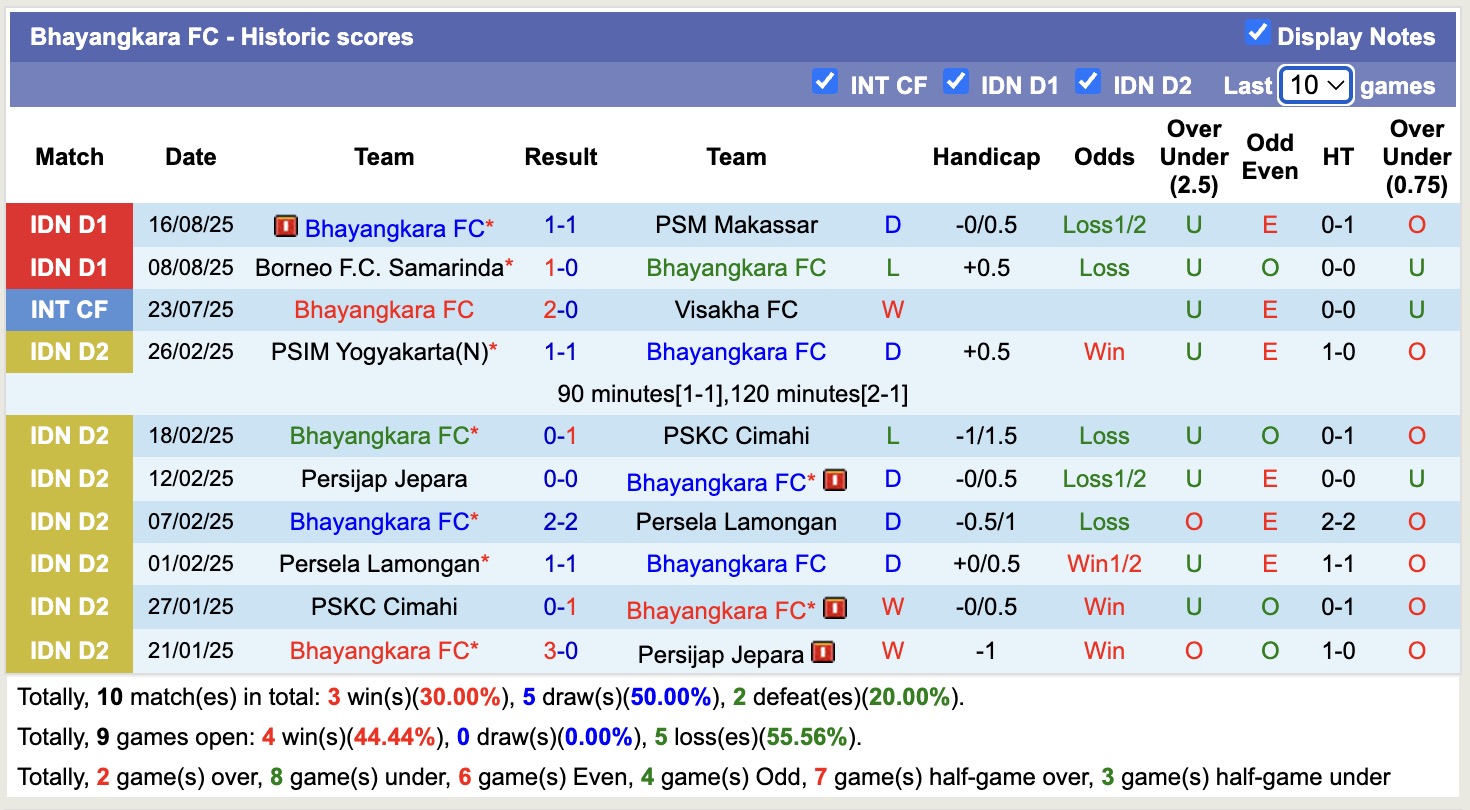Uncheck the INT CF filter checkbox
1470x810 pixels.
825,81
